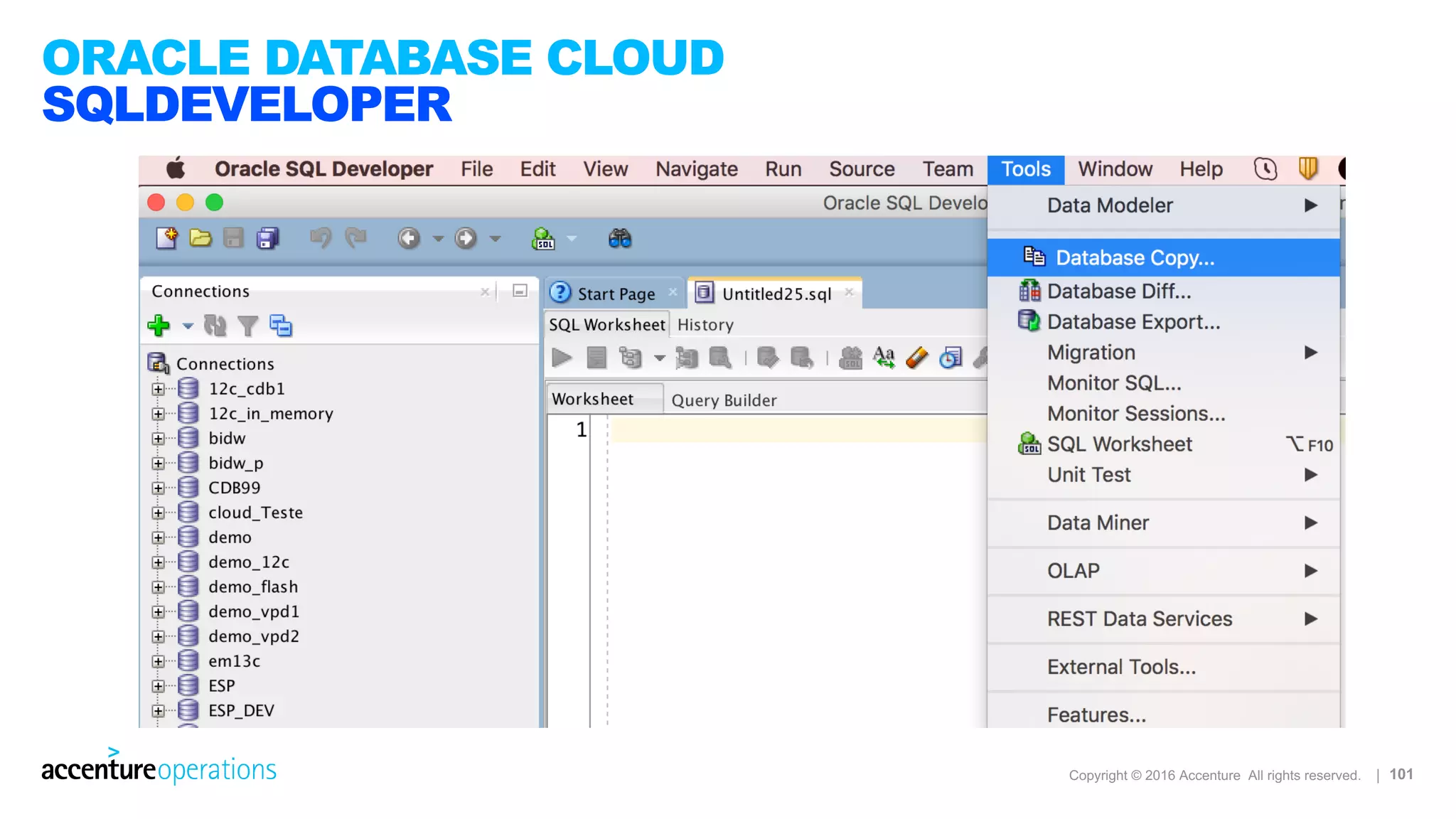Click the To Upper/Lower case Aa icon
This screenshot has width=1456, height=819.
pos(884,358)
